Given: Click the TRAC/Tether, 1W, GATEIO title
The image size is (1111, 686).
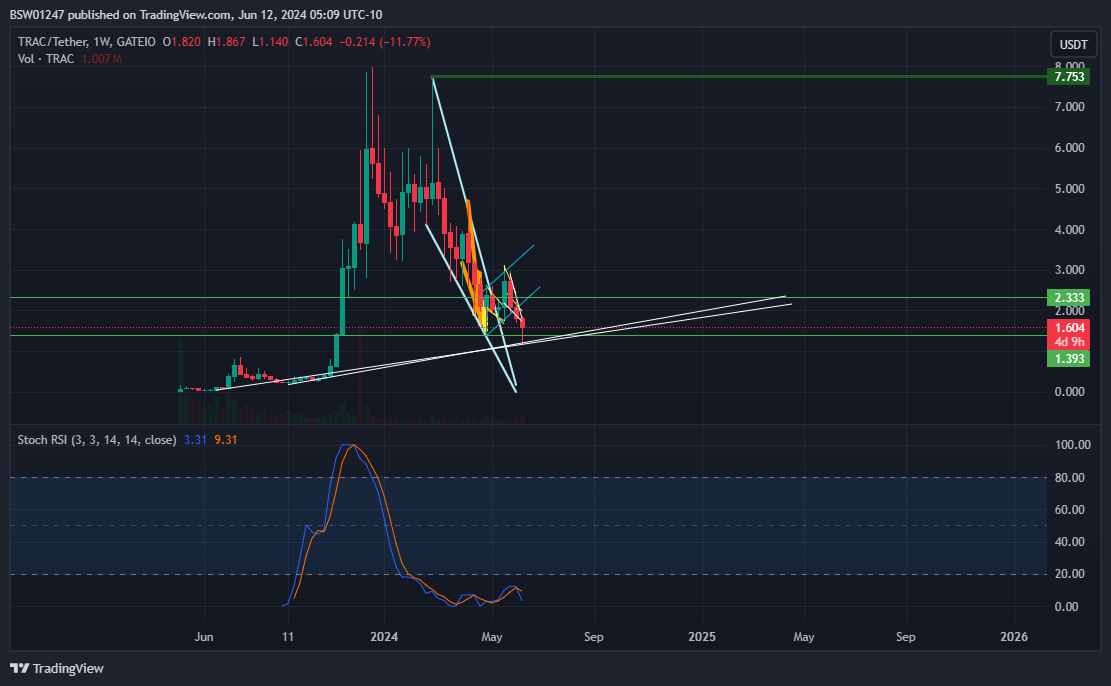Looking at the screenshot, I should coord(86,42).
